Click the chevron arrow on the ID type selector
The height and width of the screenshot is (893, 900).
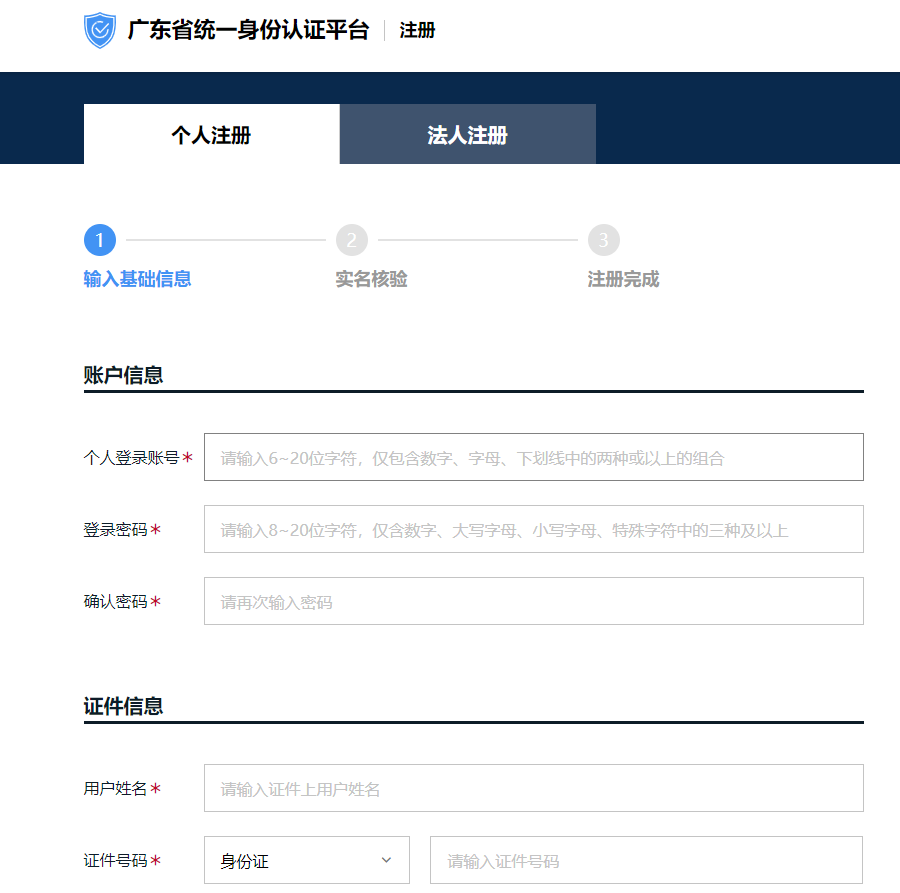pyautogui.click(x=385, y=860)
